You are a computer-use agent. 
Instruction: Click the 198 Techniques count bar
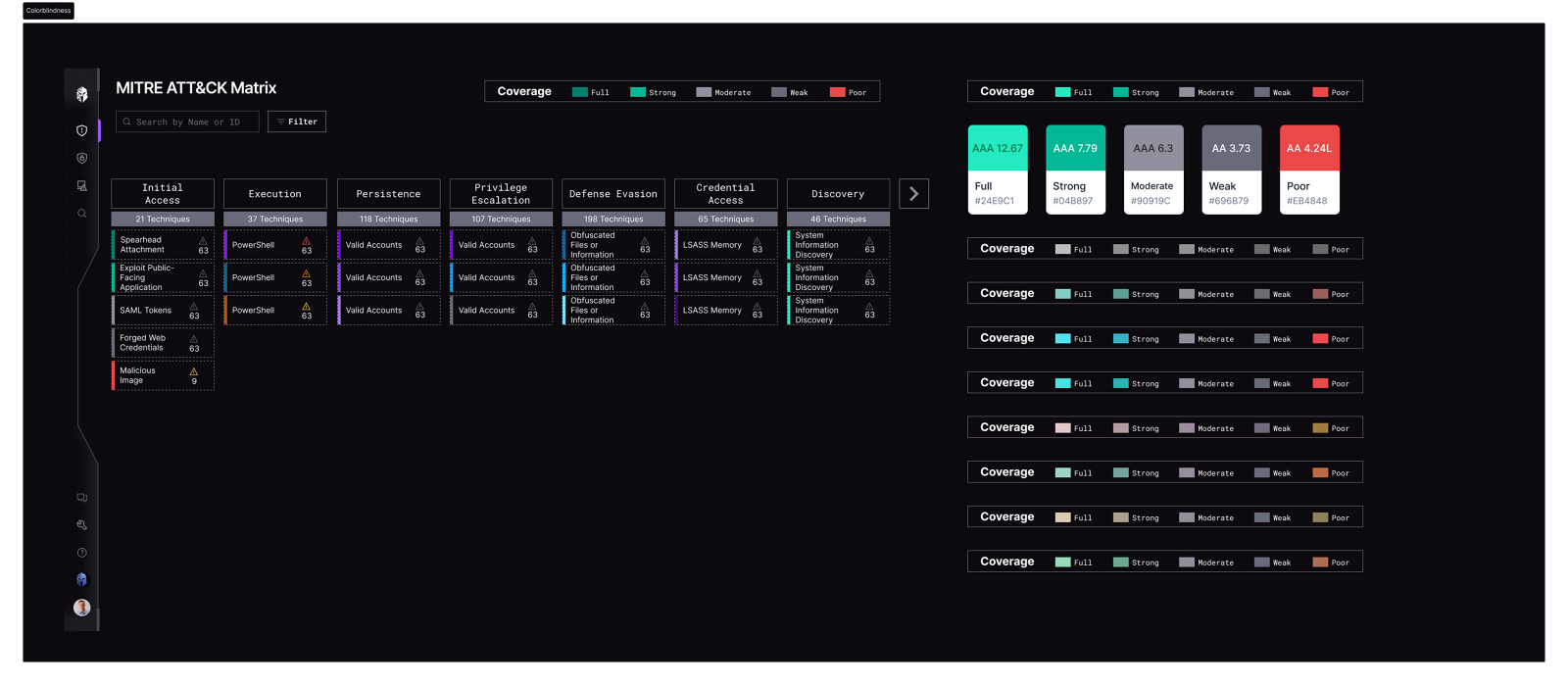point(613,220)
